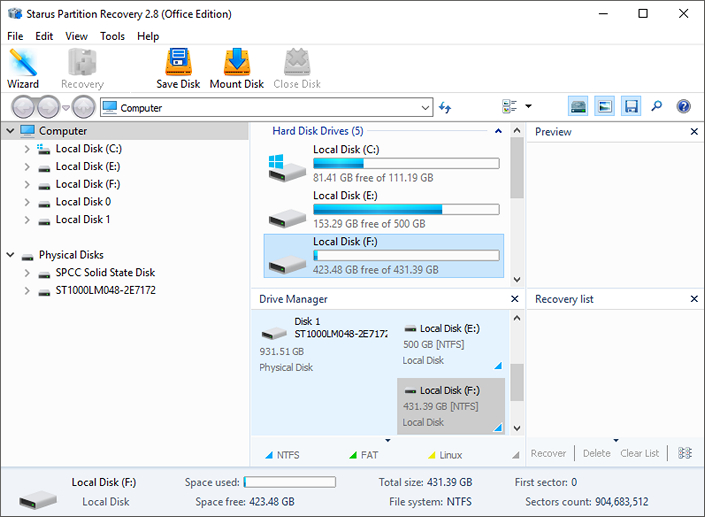This screenshot has width=705, height=517.
Task: Click the Close Disk icon
Action: 297,68
